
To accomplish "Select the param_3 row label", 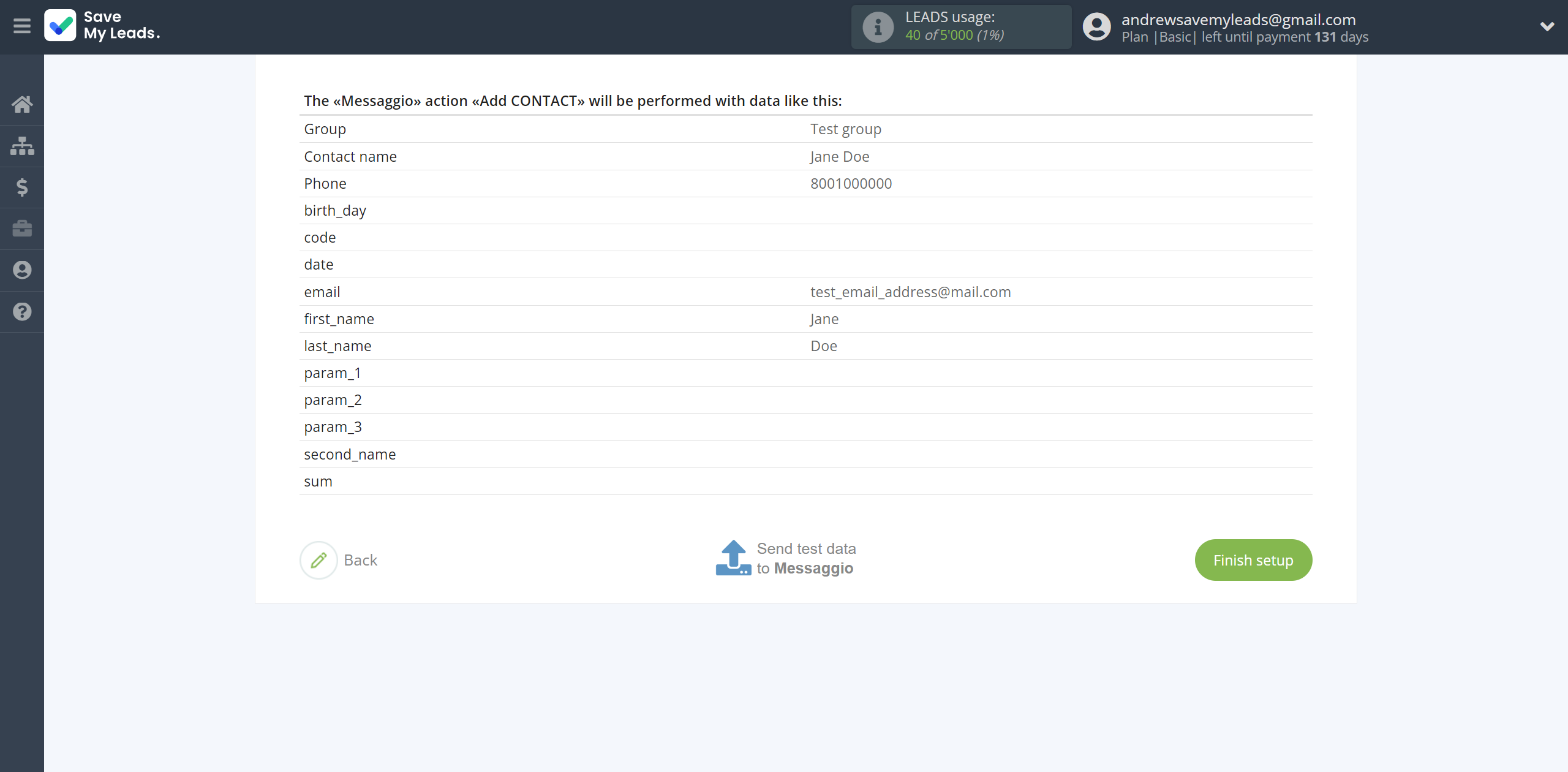I will 333,427.
